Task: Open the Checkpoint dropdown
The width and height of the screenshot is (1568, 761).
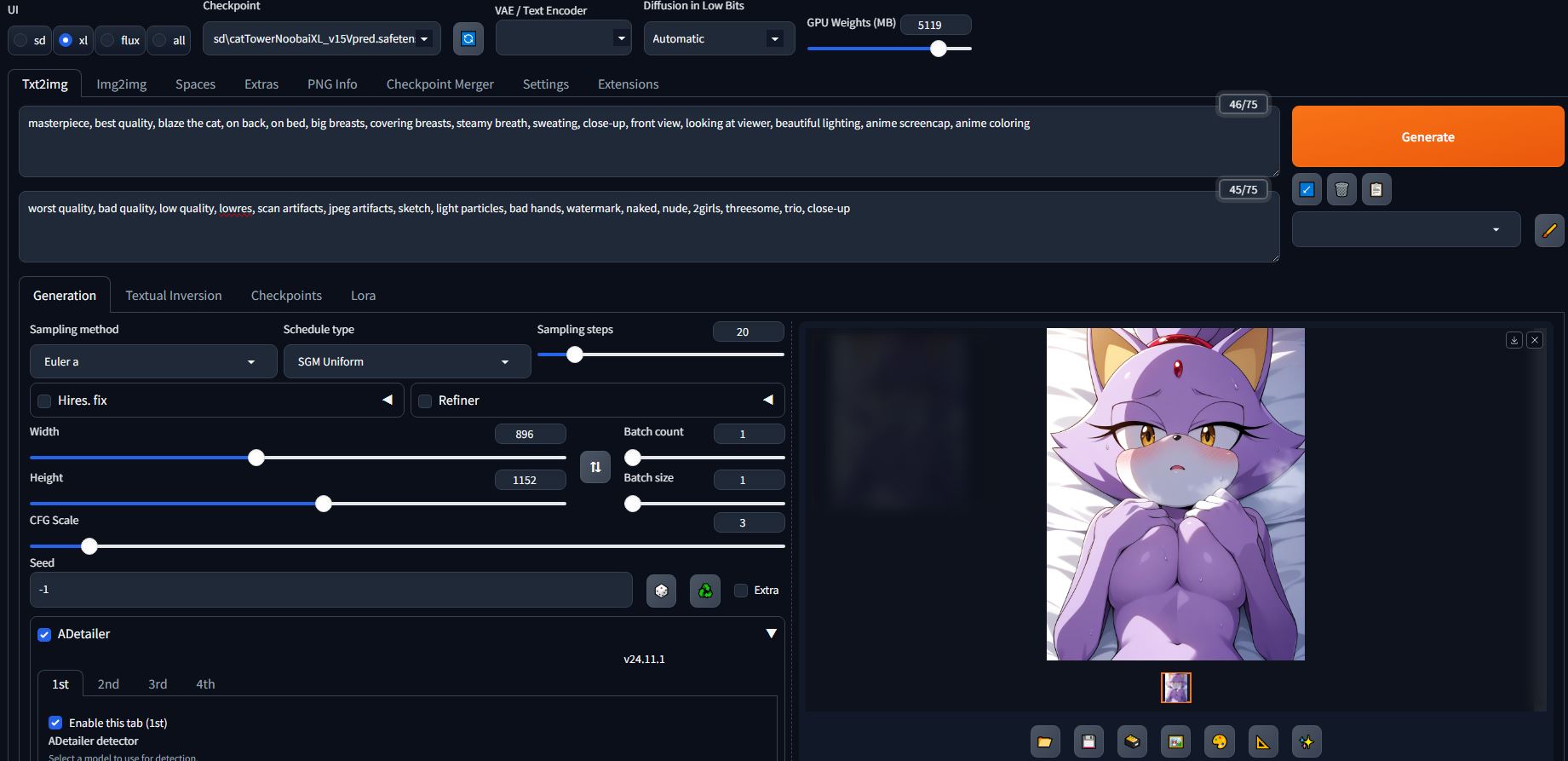Action: coord(322,38)
